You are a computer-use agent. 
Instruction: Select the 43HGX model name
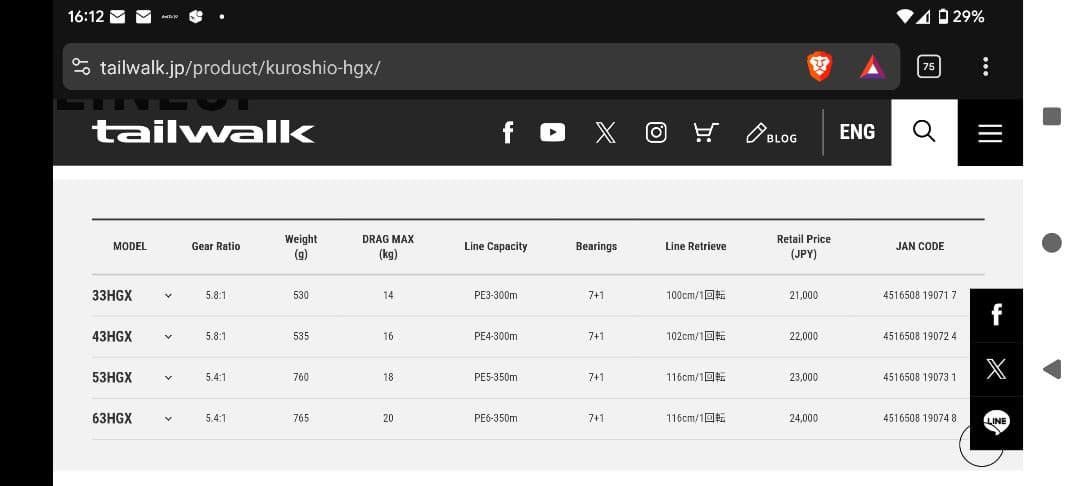point(112,337)
